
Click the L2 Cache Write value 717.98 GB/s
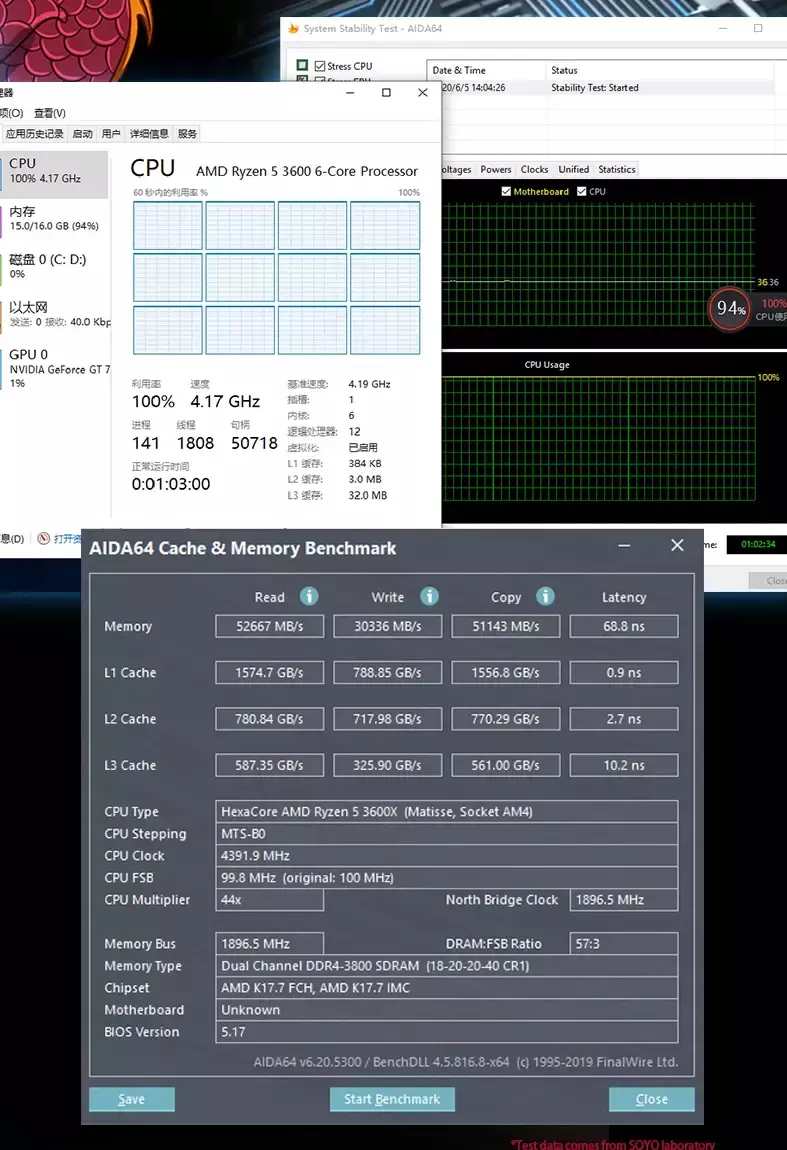[387, 719]
